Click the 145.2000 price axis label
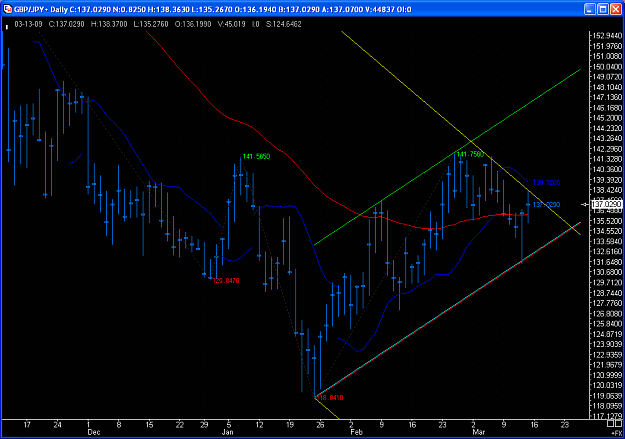This screenshot has width=625, height=439. tap(607, 118)
